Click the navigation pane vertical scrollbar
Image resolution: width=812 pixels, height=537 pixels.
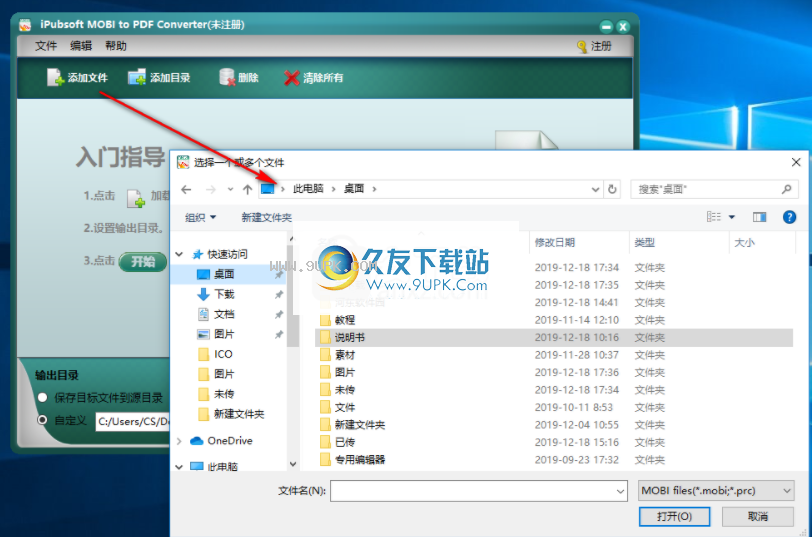coord(293,298)
